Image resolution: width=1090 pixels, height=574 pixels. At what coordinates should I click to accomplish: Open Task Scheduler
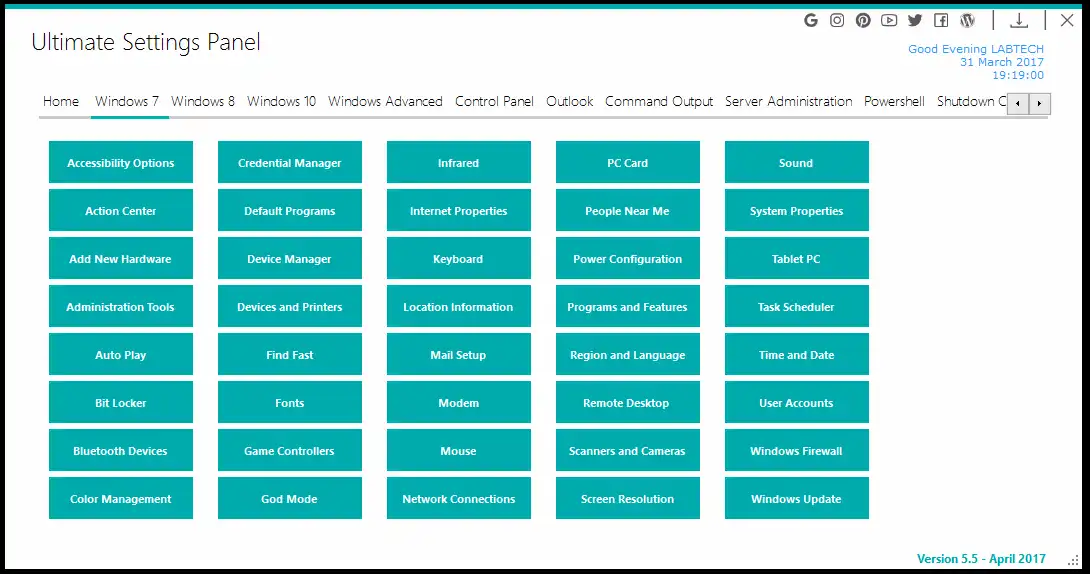click(x=797, y=306)
